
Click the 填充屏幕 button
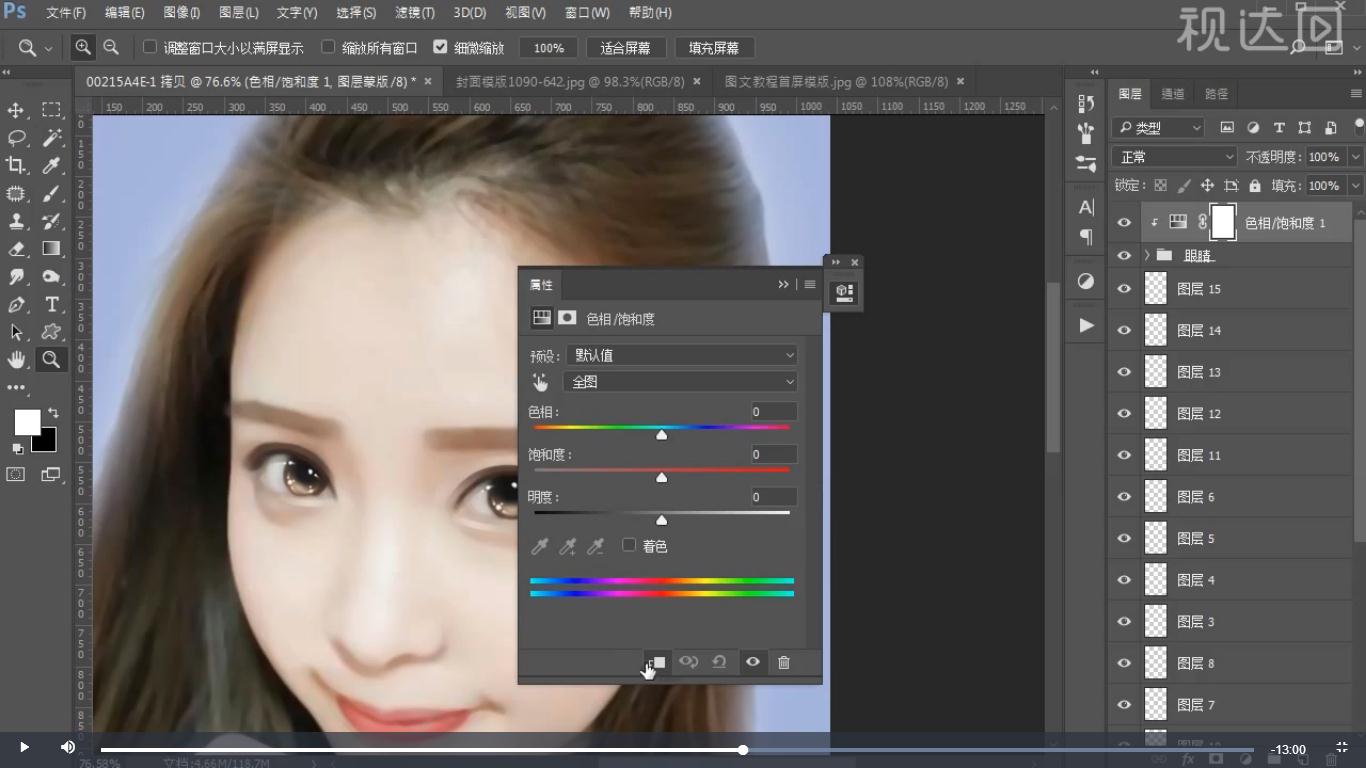(x=714, y=48)
